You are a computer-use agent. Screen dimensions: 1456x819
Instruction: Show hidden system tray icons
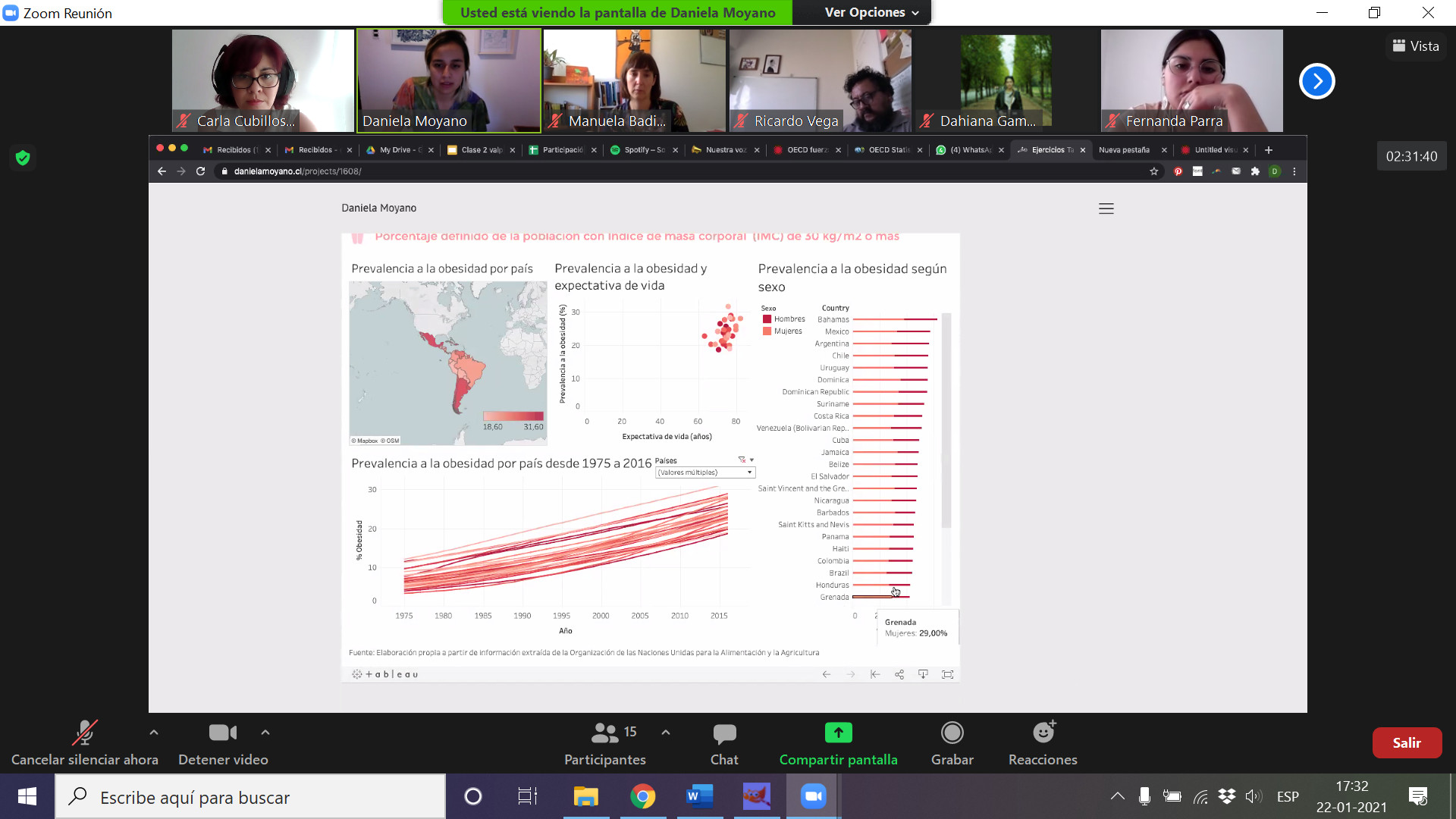[x=1117, y=796]
